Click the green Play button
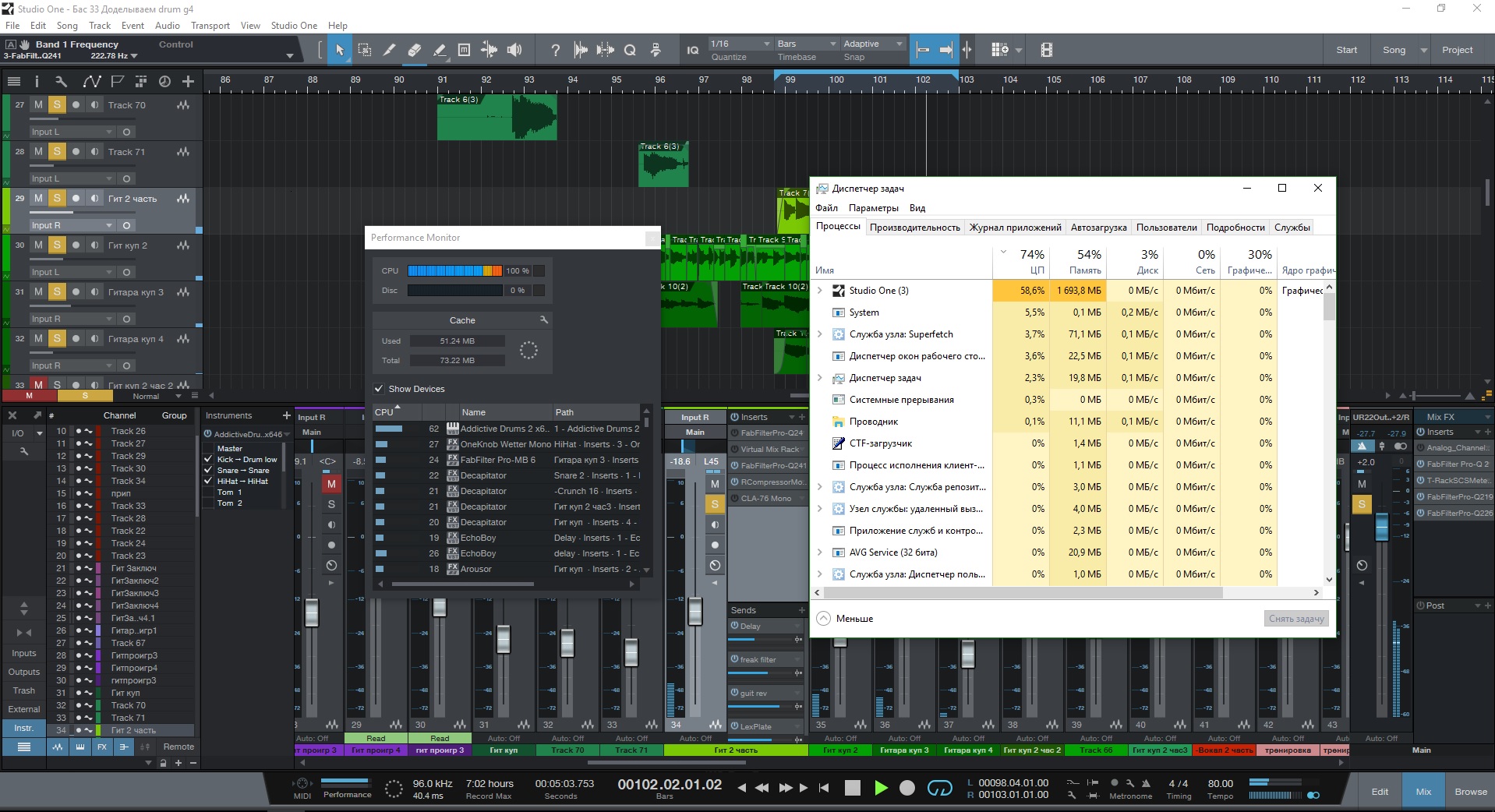This screenshot has height=812, width=1495. (x=881, y=788)
